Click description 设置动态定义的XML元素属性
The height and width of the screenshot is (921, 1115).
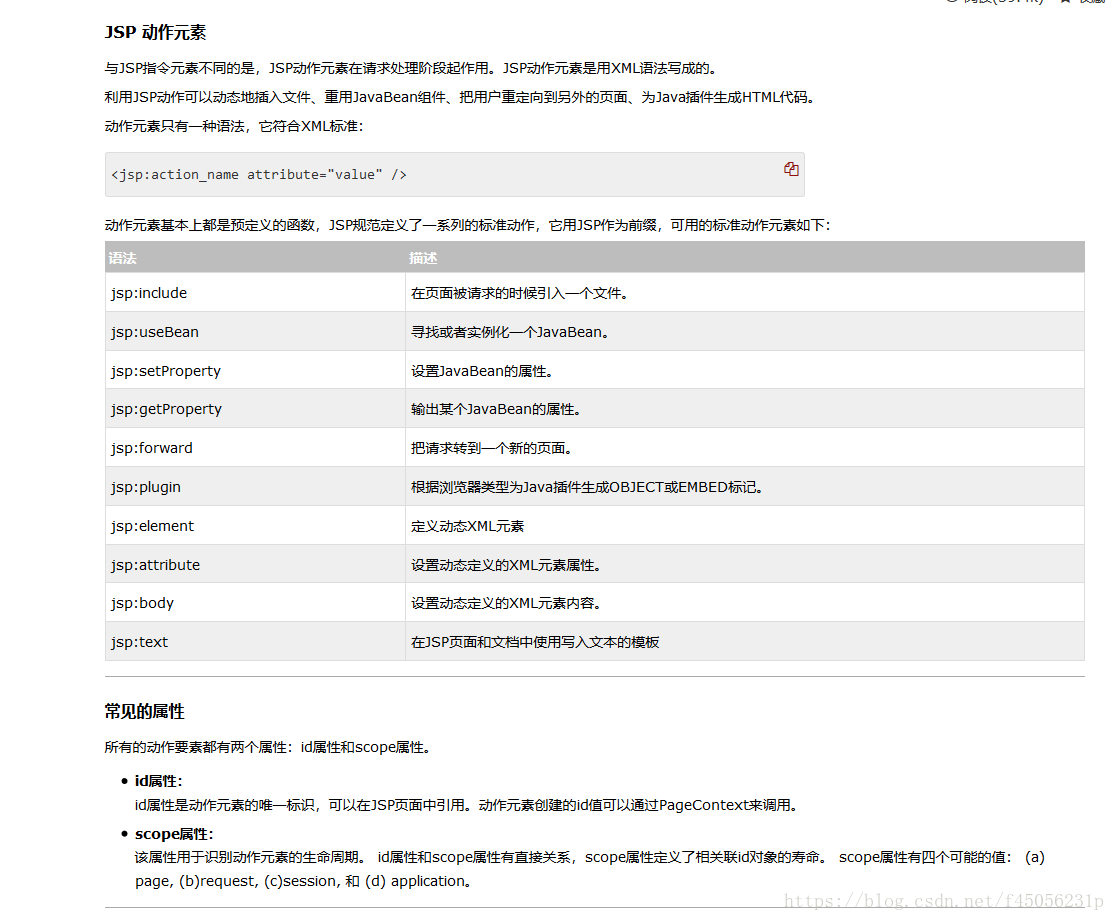coord(506,565)
